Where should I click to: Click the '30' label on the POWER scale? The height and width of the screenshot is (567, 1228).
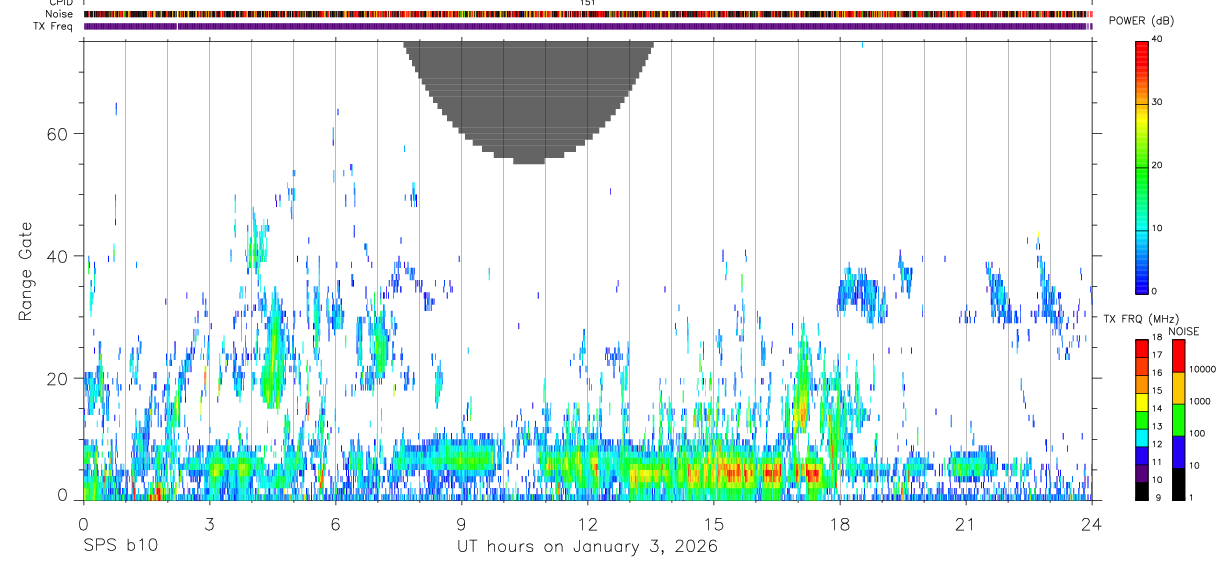click(x=1158, y=103)
